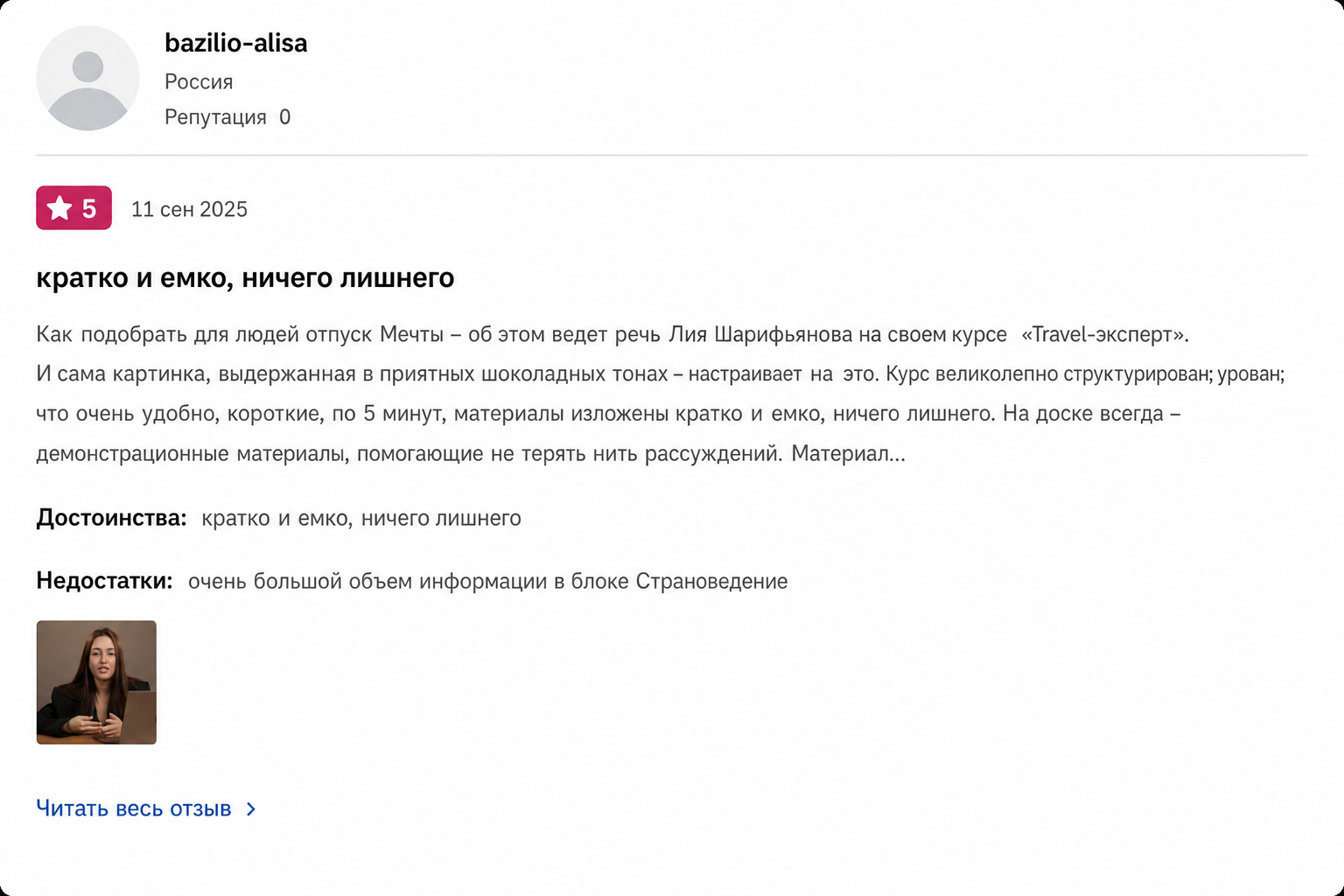This screenshot has width=1344, height=896.
Task: Select the Россия country label
Action: (199, 81)
